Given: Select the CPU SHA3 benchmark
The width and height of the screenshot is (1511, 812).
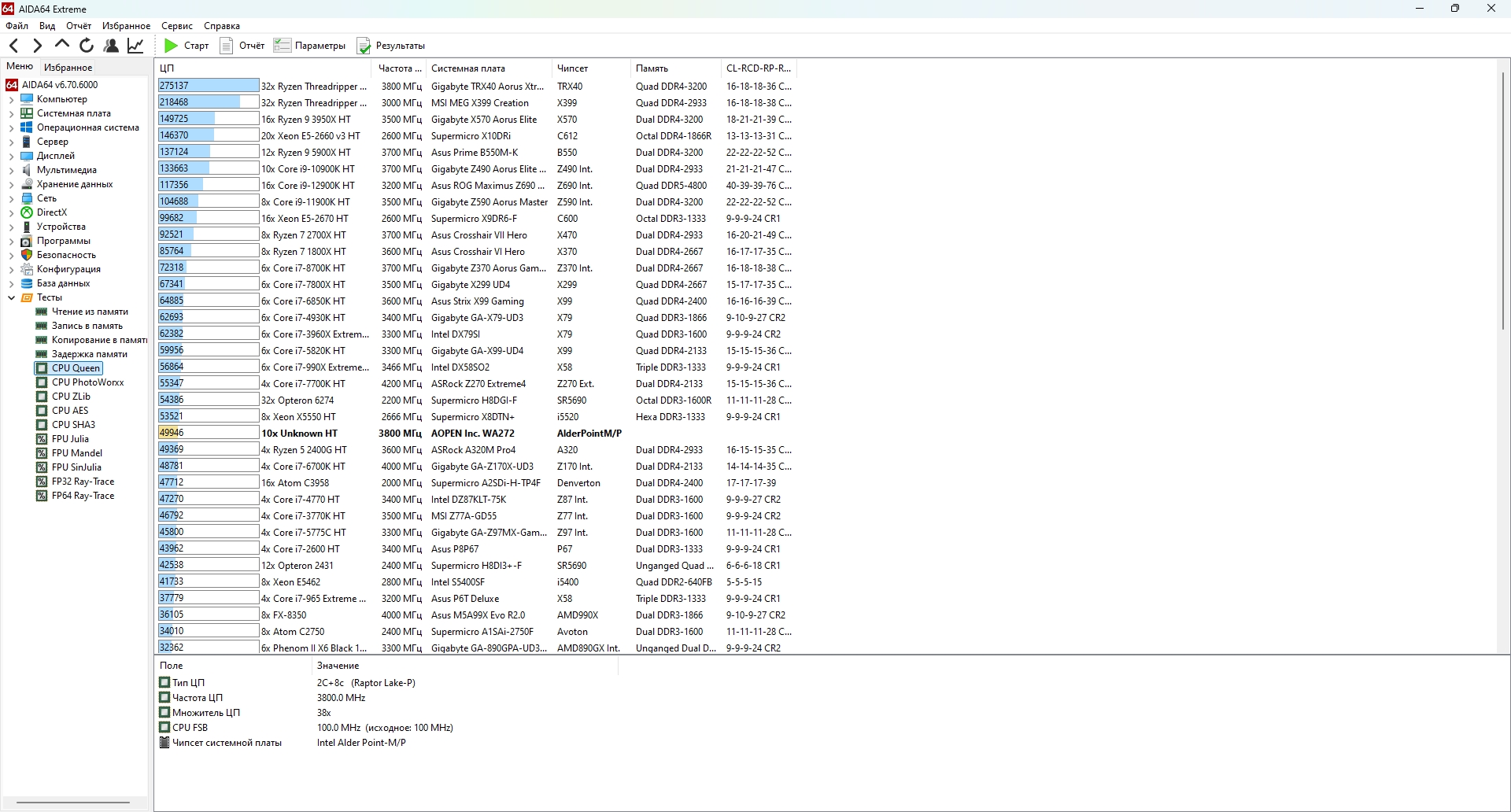Looking at the screenshot, I should pyautogui.click(x=73, y=425).
